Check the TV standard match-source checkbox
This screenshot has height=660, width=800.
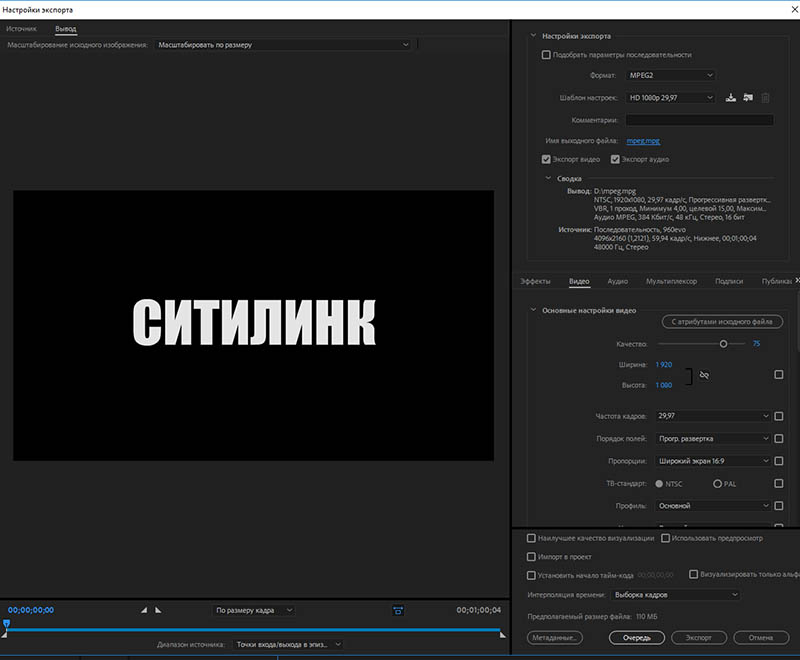pos(779,483)
